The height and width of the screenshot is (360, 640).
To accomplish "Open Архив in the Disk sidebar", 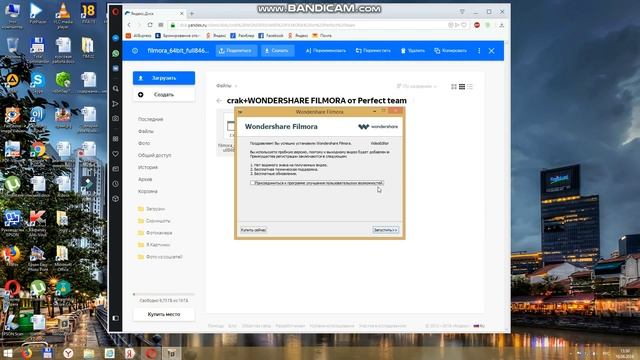I will point(145,179).
